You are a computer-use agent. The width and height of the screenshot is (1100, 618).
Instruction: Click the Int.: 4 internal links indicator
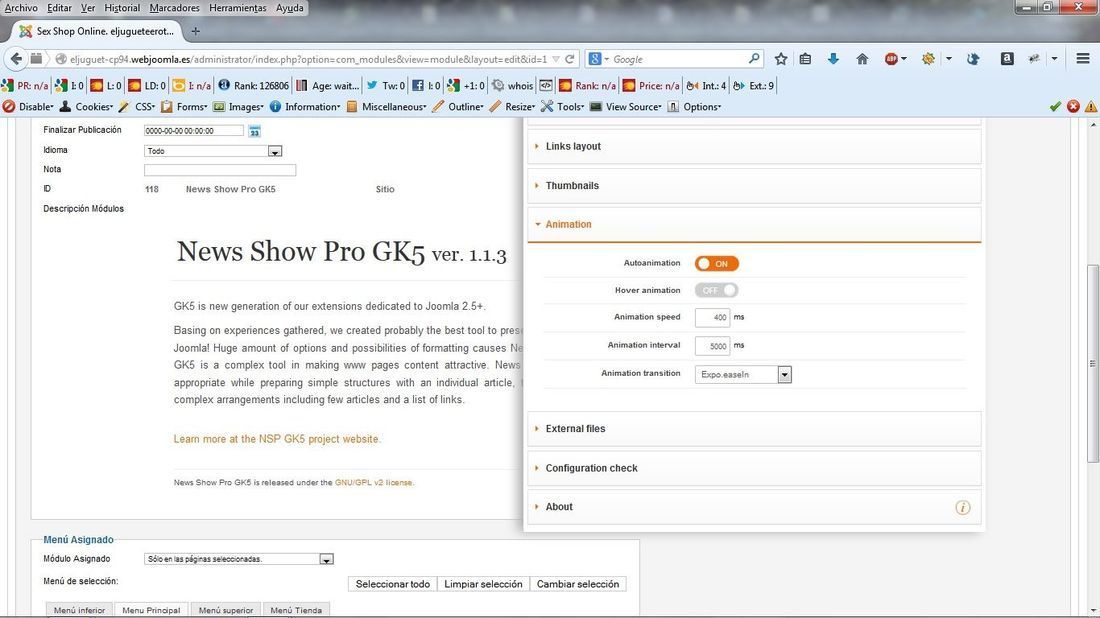tap(706, 86)
